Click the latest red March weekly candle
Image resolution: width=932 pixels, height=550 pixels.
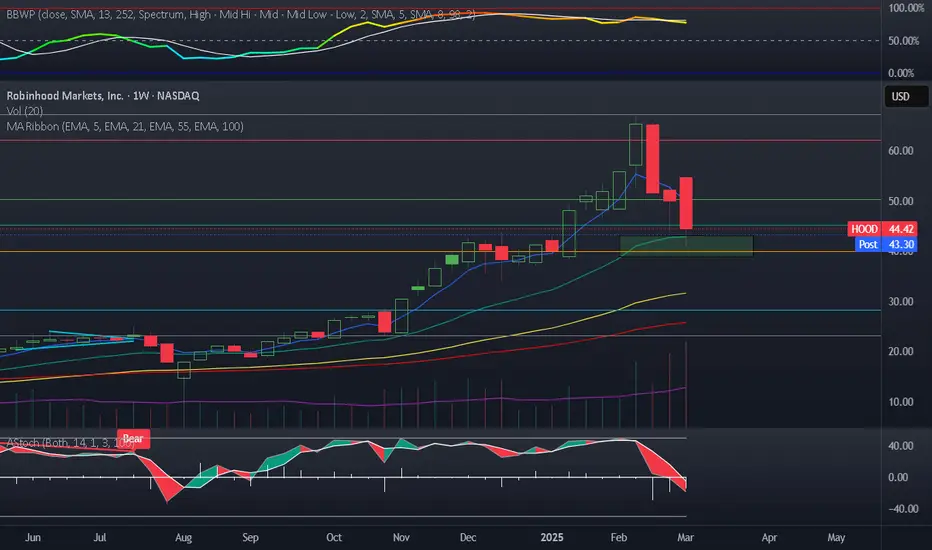pos(686,203)
